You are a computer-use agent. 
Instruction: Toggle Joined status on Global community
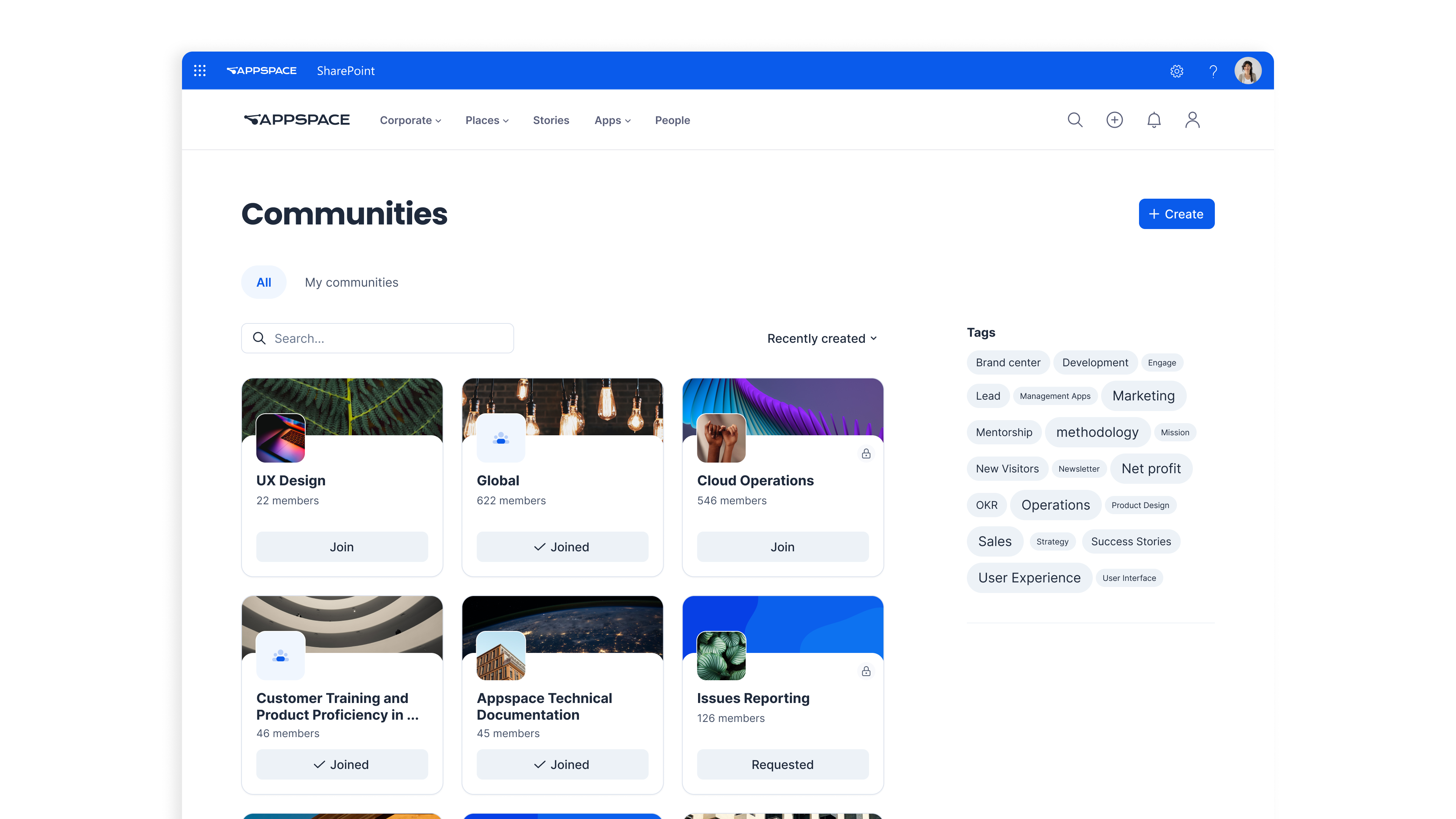click(x=562, y=546)
